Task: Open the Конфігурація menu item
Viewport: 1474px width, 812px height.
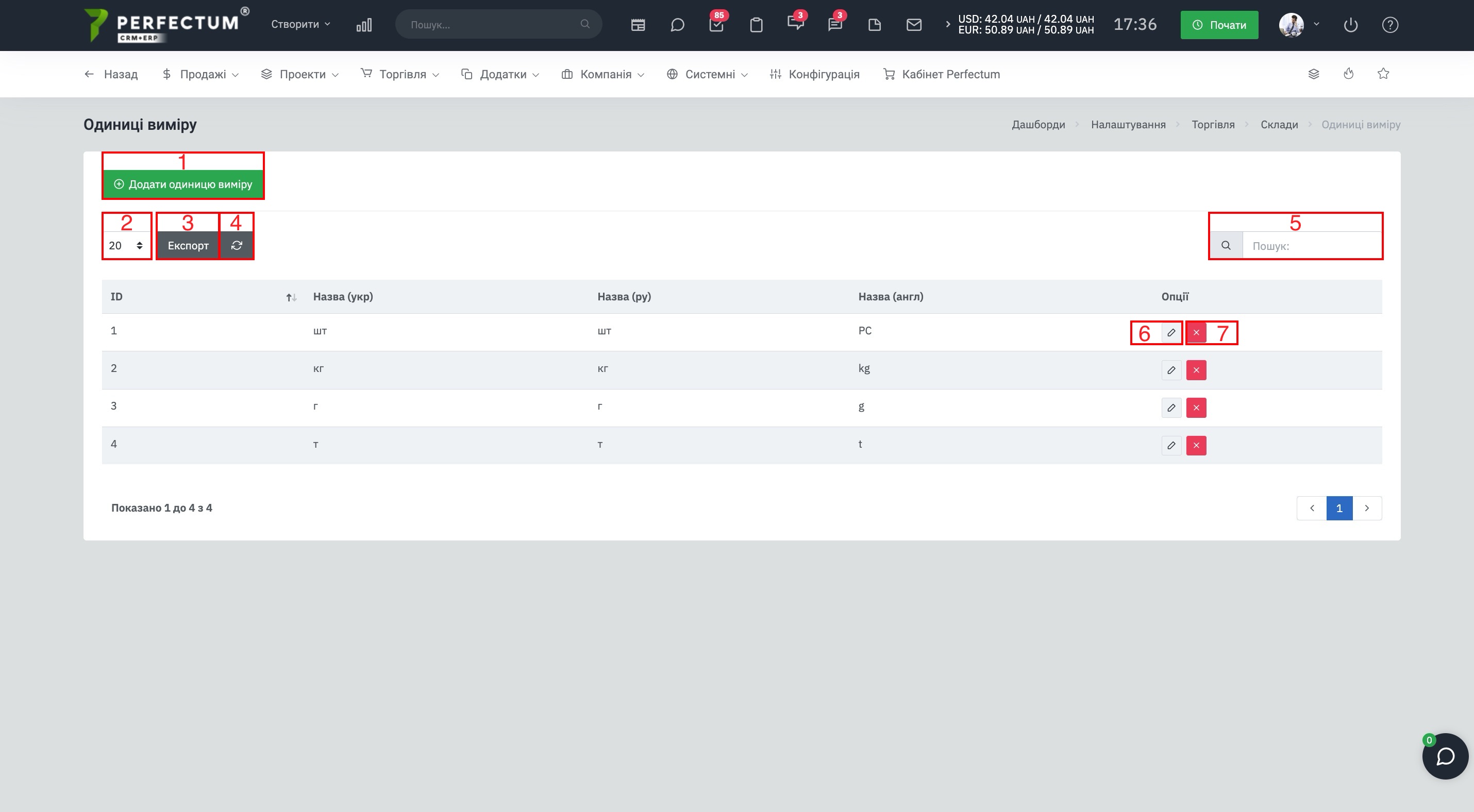Action: tap(815, 74)
